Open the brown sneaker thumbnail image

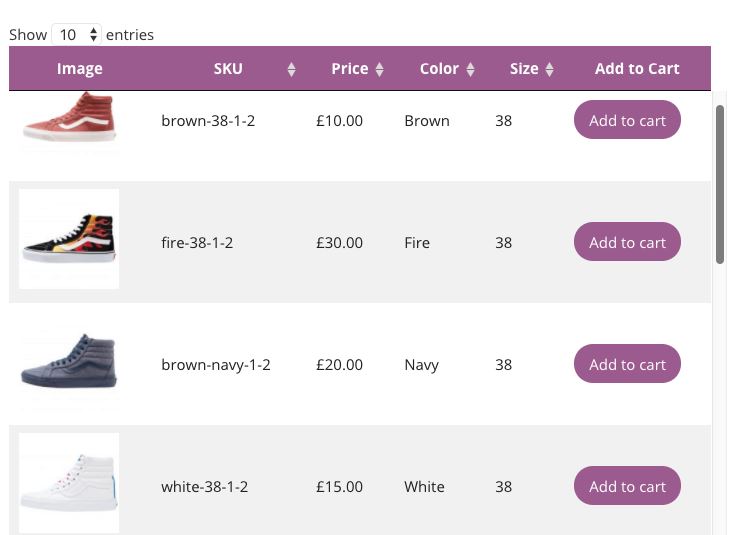coord(69,121)
